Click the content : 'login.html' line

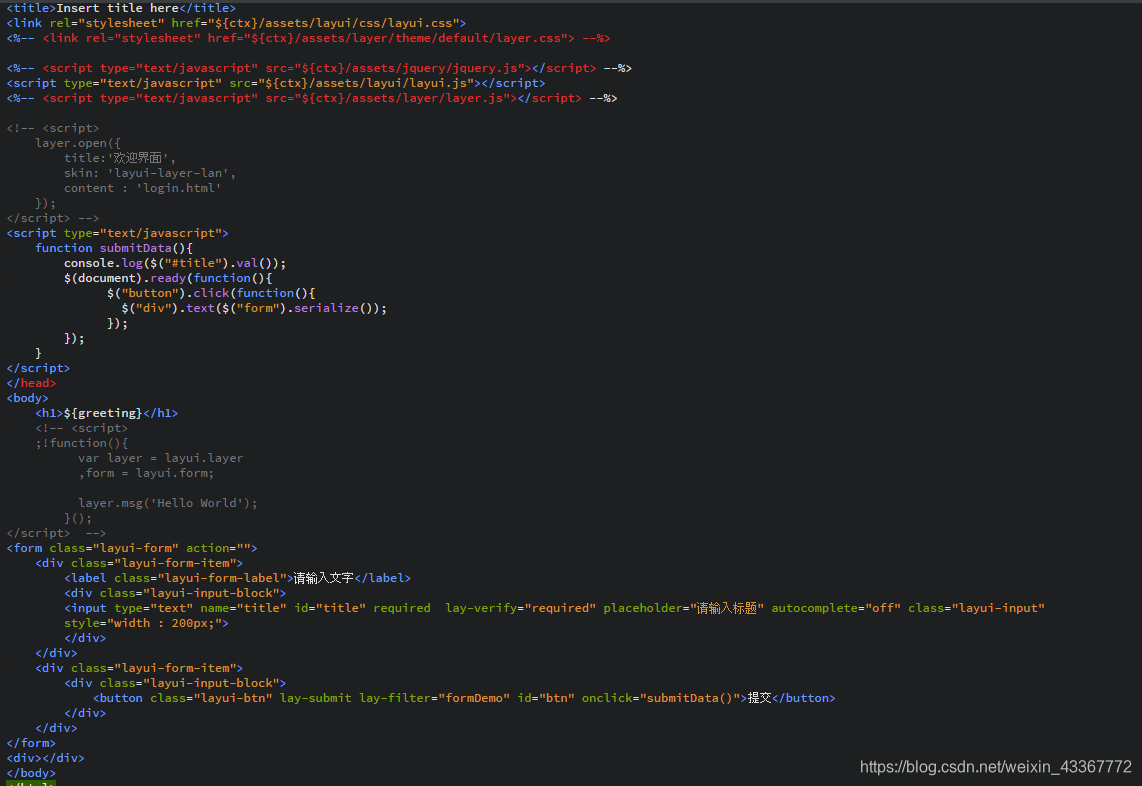[x=142, y=188]
